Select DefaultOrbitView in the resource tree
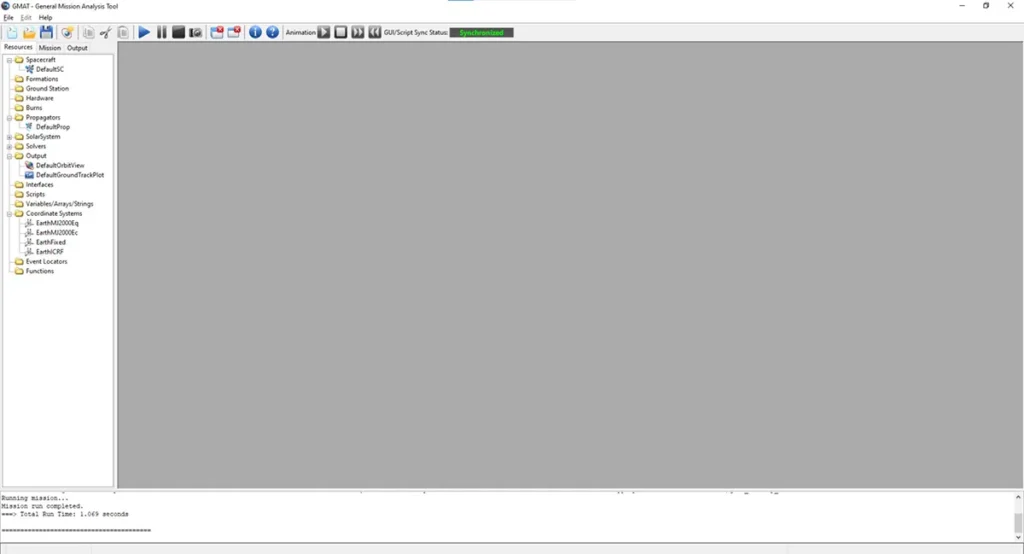Screen dimensions: 1024x554 [x=60, y=165]
